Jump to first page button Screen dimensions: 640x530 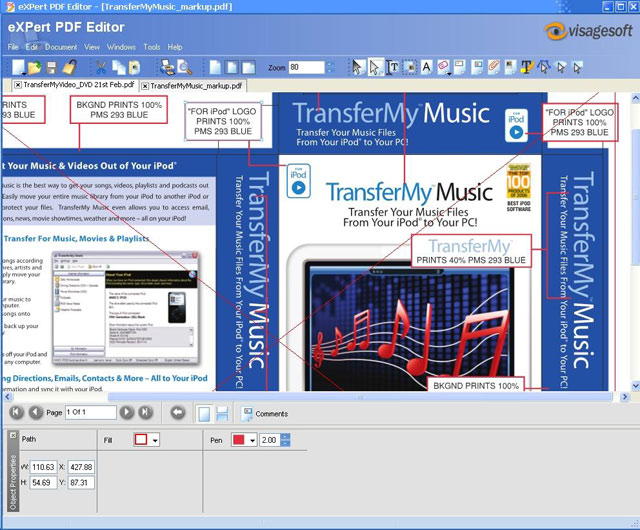pyautogui.click(x=15, y=412)
